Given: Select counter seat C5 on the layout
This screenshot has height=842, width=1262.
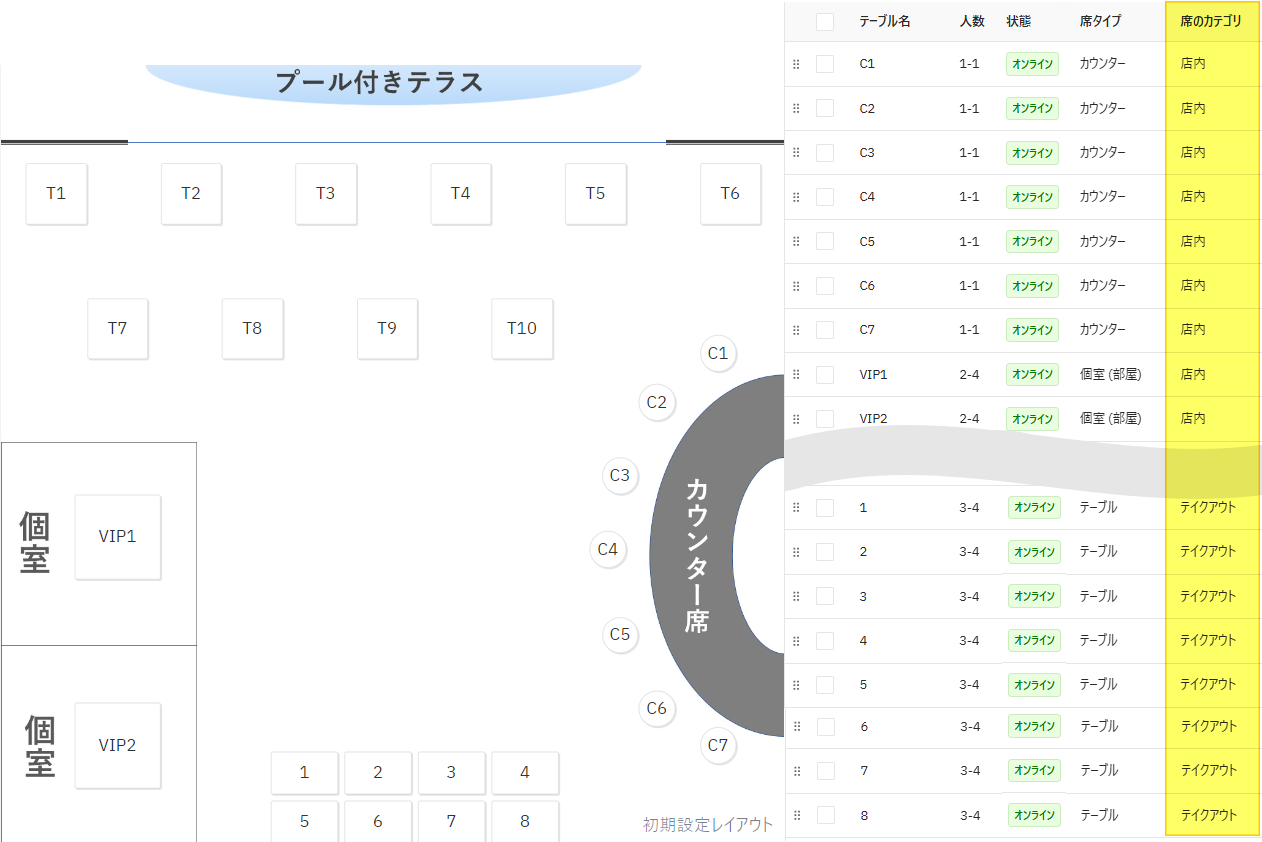Looking at the screenshot, I should pyautogui.click(x=620, y=634).
